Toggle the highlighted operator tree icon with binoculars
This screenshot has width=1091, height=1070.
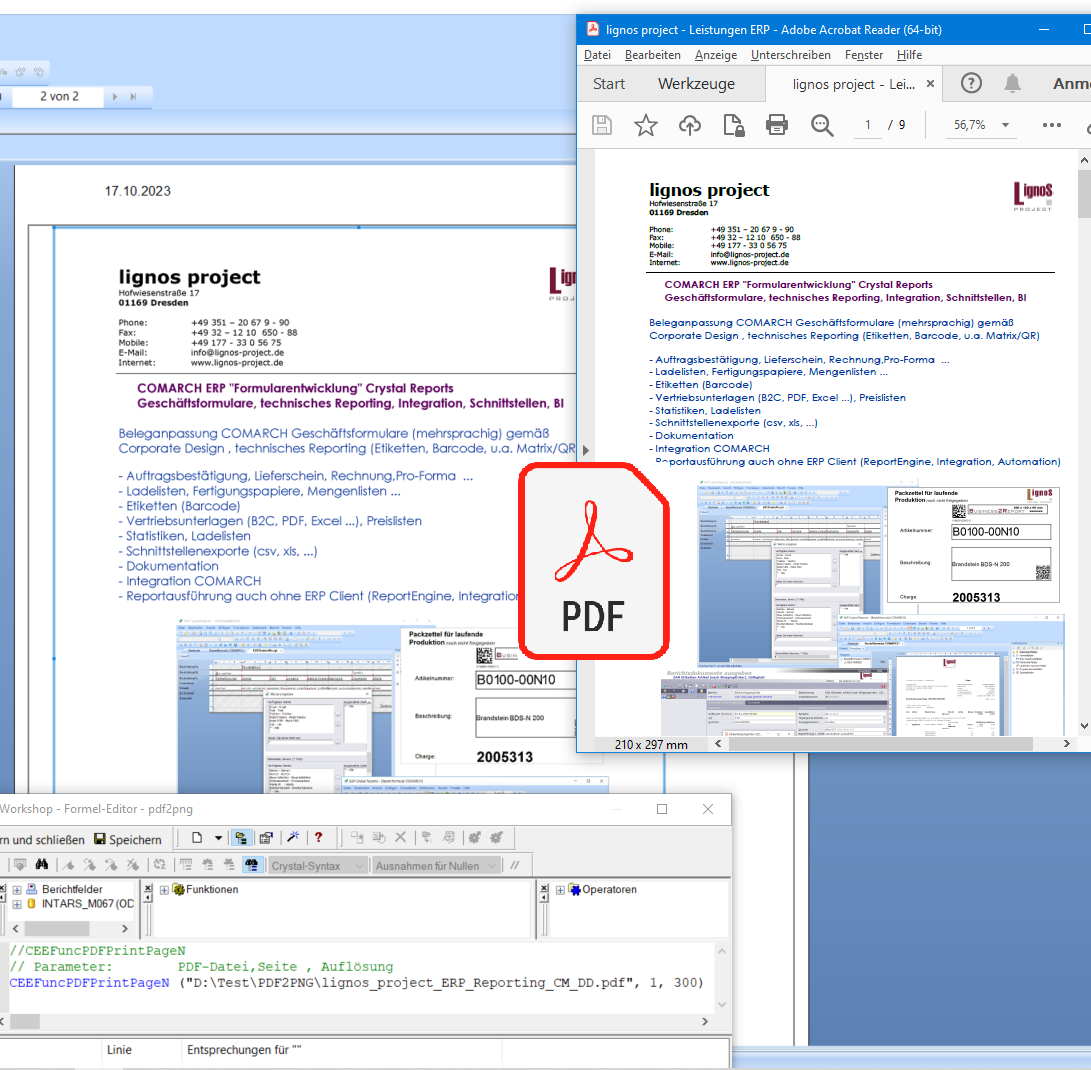pos(251,865)
